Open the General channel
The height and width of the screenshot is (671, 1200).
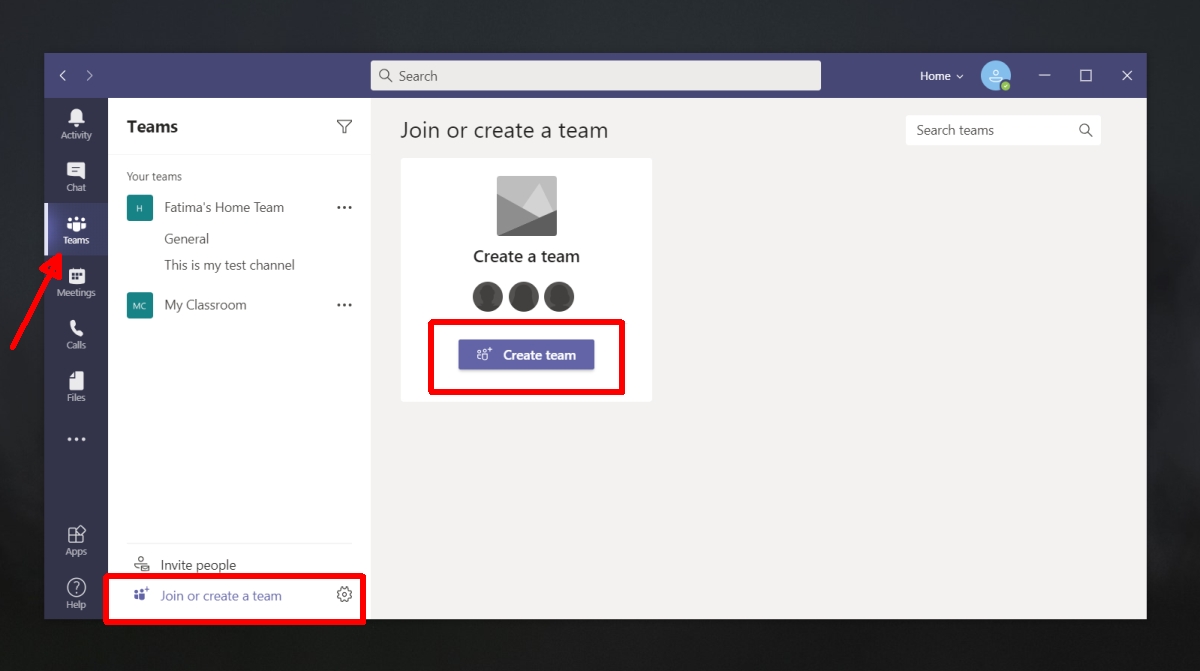[187, 239]
